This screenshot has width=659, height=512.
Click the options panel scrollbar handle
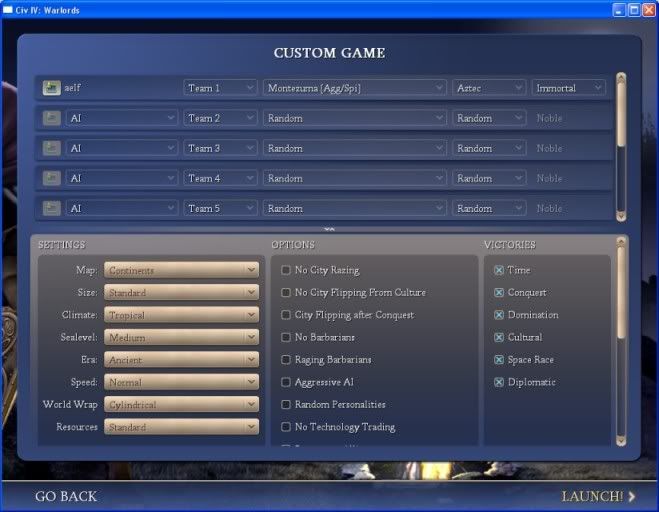(621, 292)
